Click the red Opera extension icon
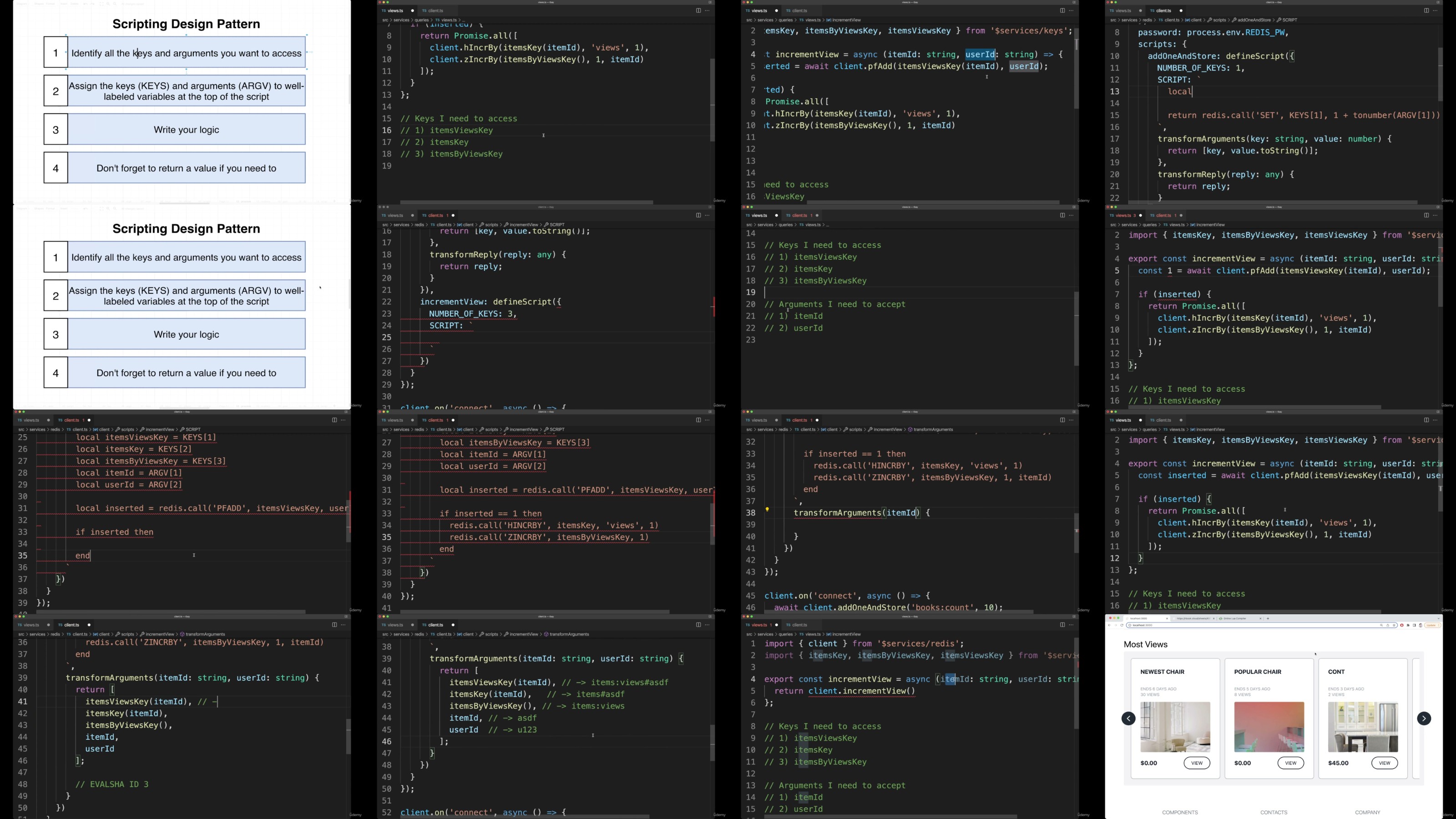The image size is (1456, 819). click(1402, 625)
